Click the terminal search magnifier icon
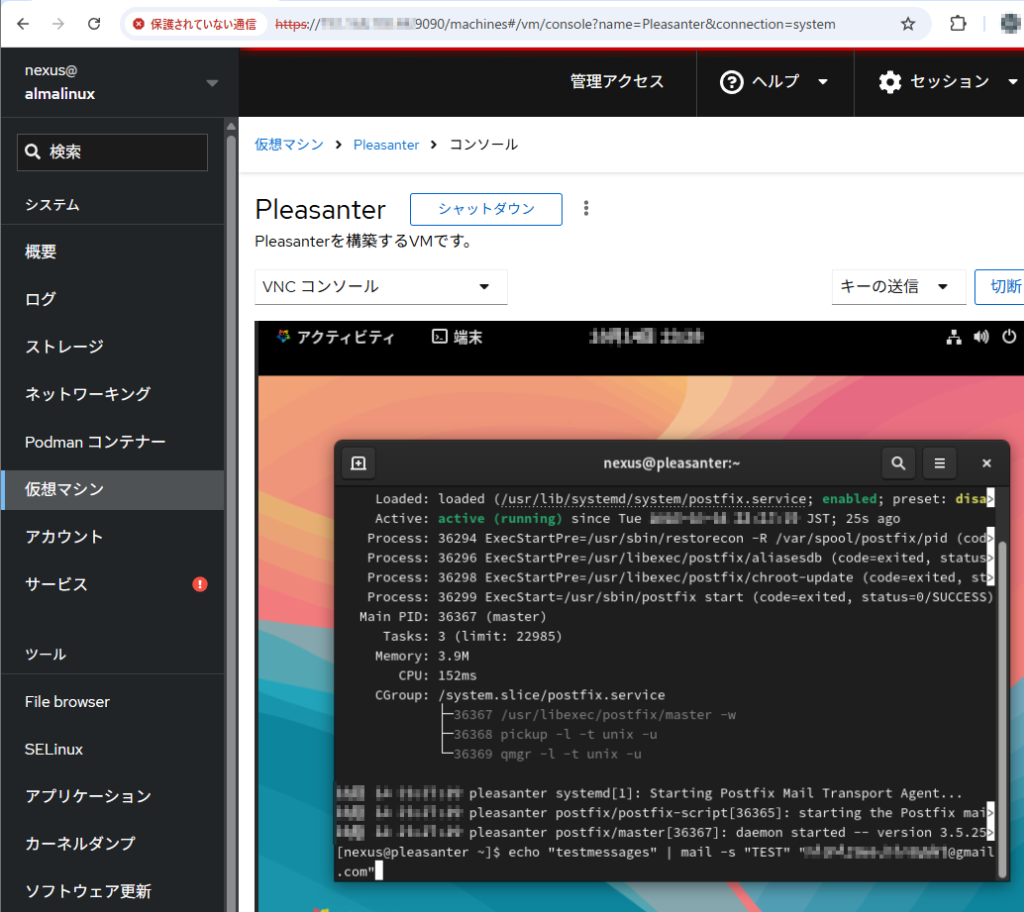This screenshot has height=912, width=1024. [x=898, y=463]
